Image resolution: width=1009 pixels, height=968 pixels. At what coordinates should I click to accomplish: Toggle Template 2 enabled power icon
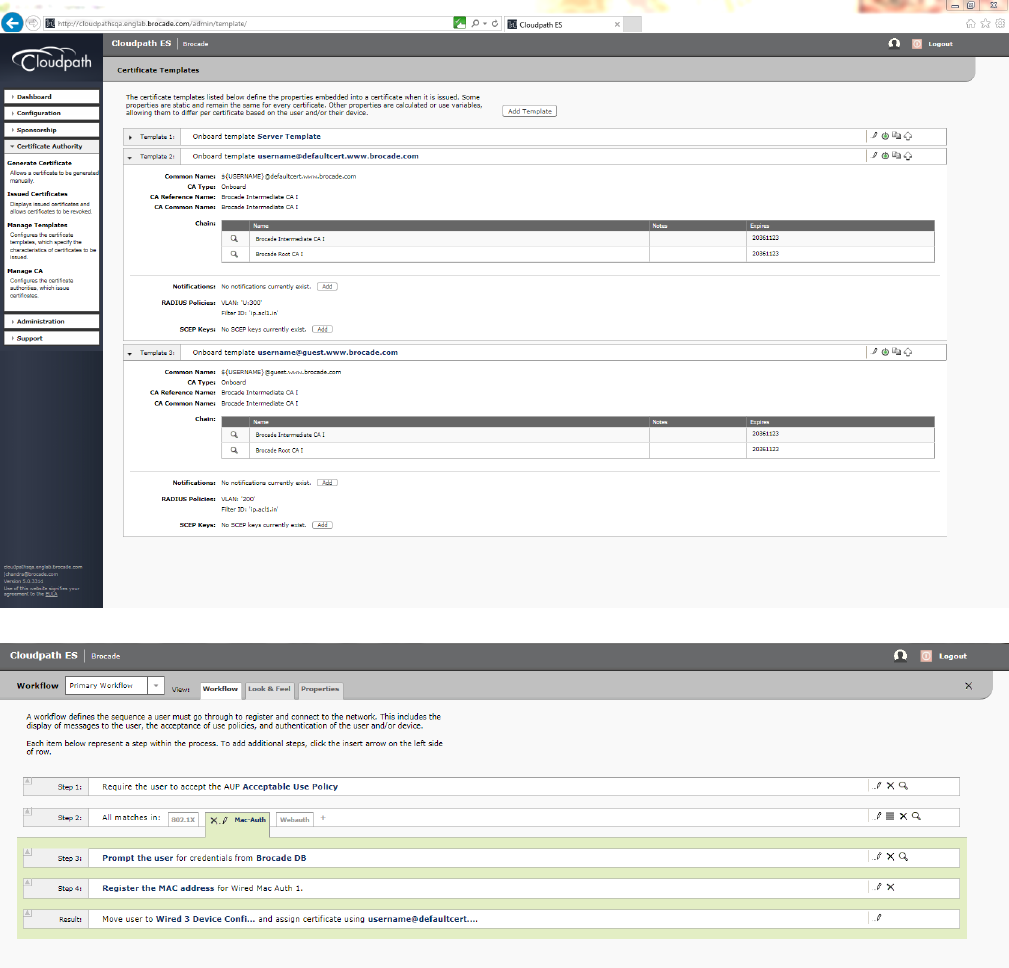[885, 155]
